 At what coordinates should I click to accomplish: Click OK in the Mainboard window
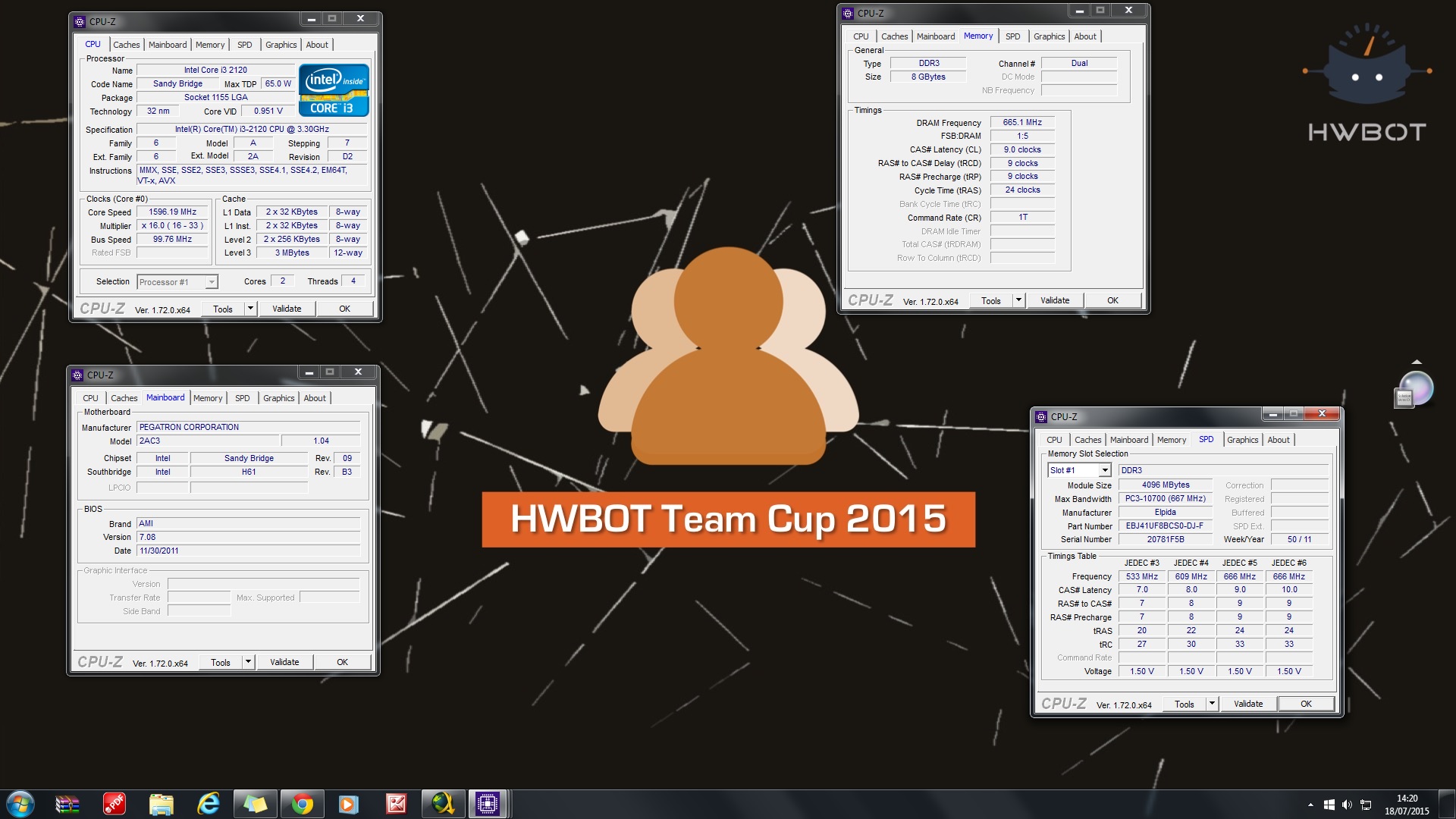pyautogui.click(x=343, y=662)
